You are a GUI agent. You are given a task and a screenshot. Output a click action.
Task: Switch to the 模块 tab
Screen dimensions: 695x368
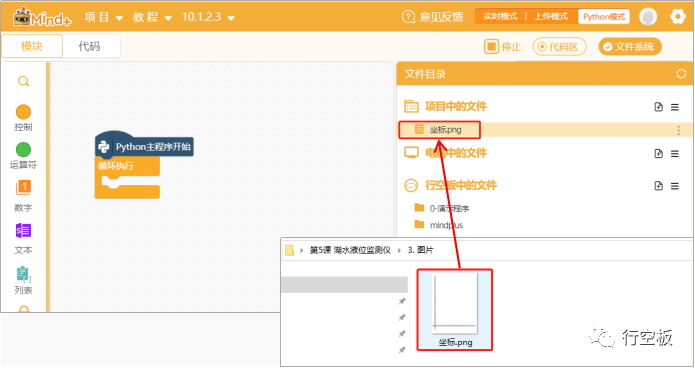[32, 46]
